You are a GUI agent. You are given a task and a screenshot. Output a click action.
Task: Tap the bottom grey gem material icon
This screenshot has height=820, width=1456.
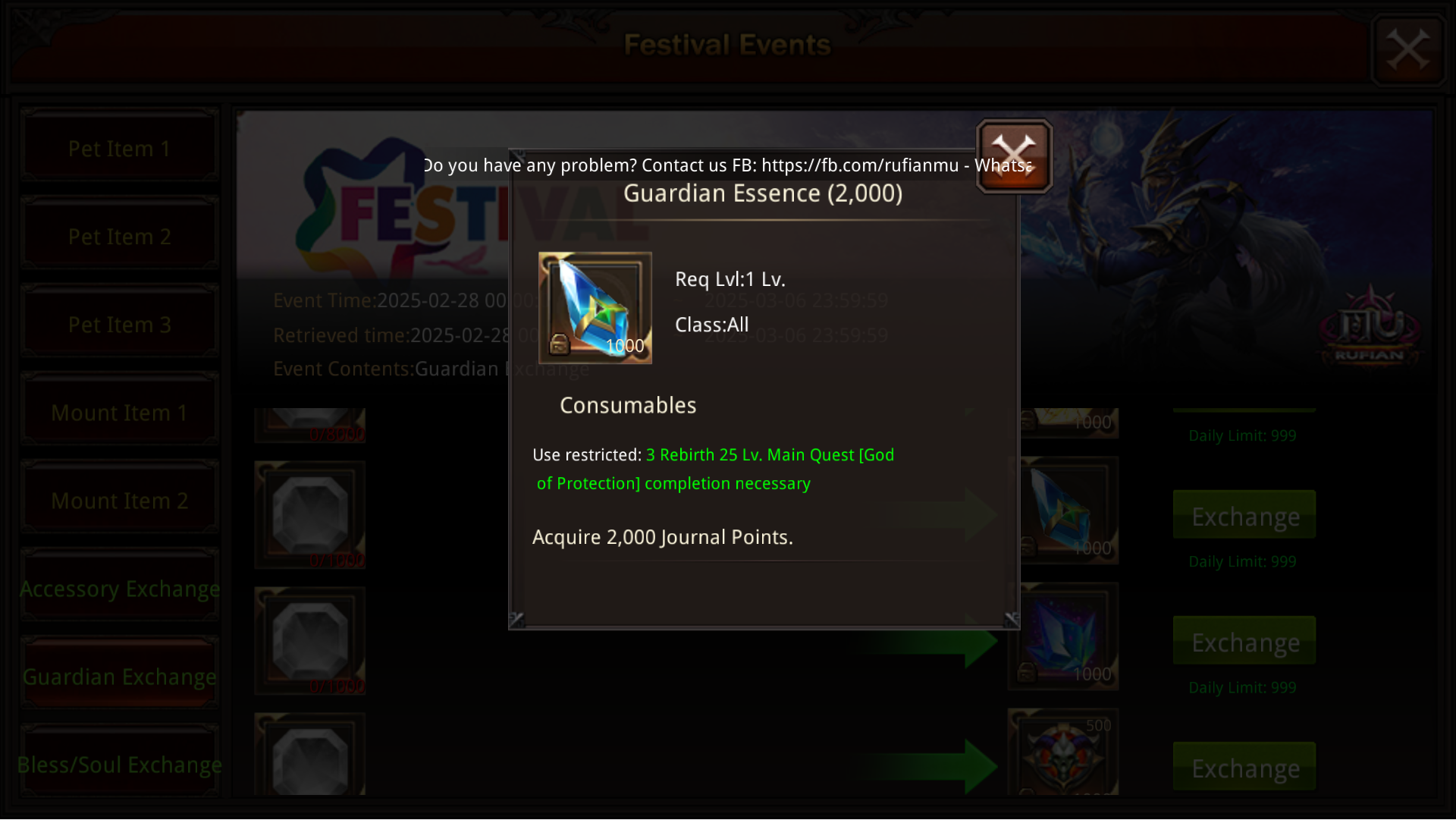tap(310, 754)
